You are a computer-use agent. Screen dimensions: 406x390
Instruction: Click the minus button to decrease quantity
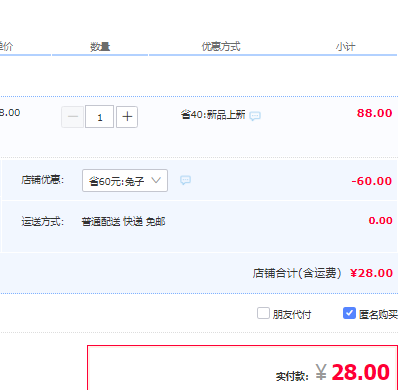click(x=72, y=117)
